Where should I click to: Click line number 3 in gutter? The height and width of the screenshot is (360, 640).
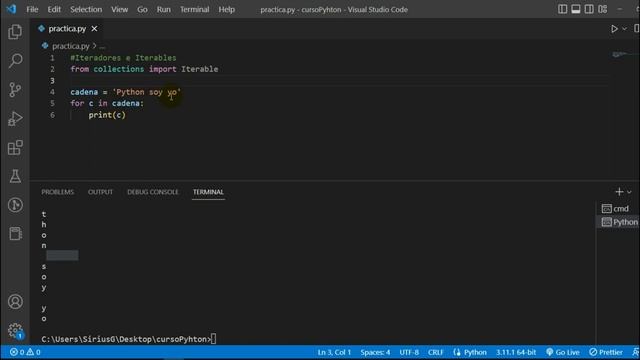(x=52, y=80)
